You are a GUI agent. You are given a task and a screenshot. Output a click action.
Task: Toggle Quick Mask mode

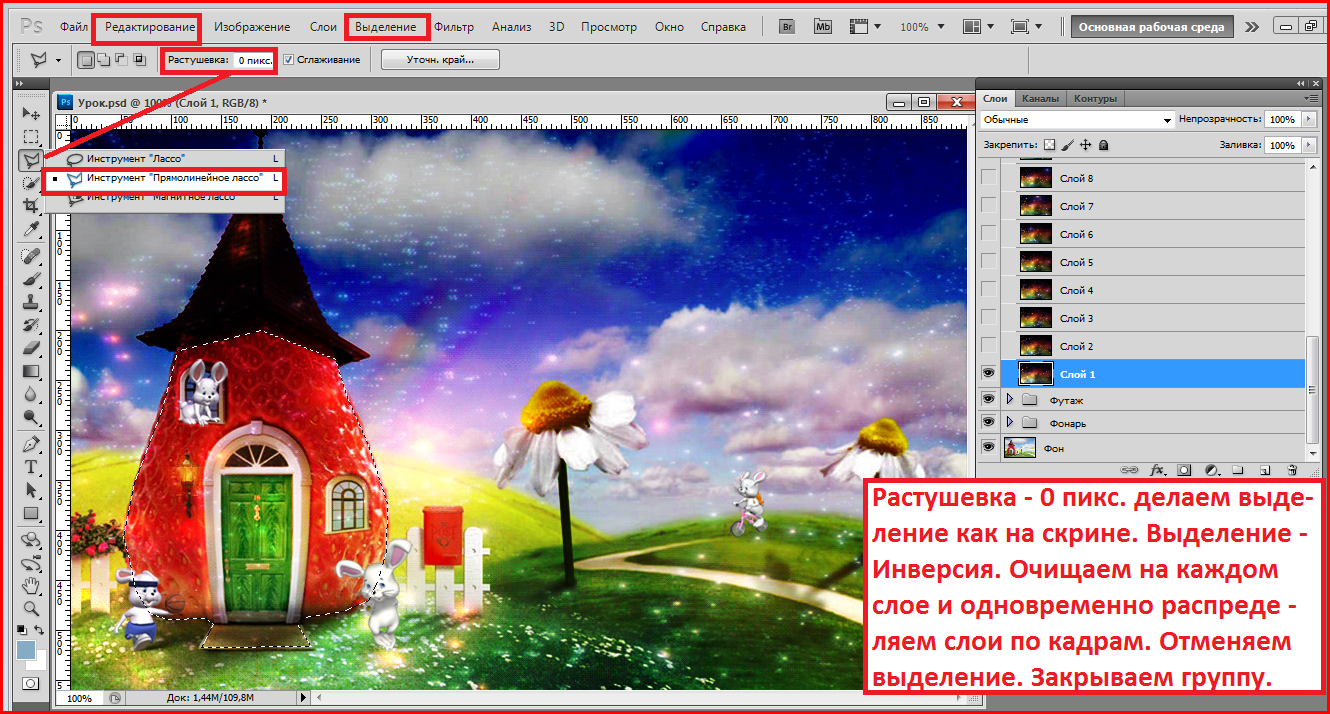click(x=31, y=683)
